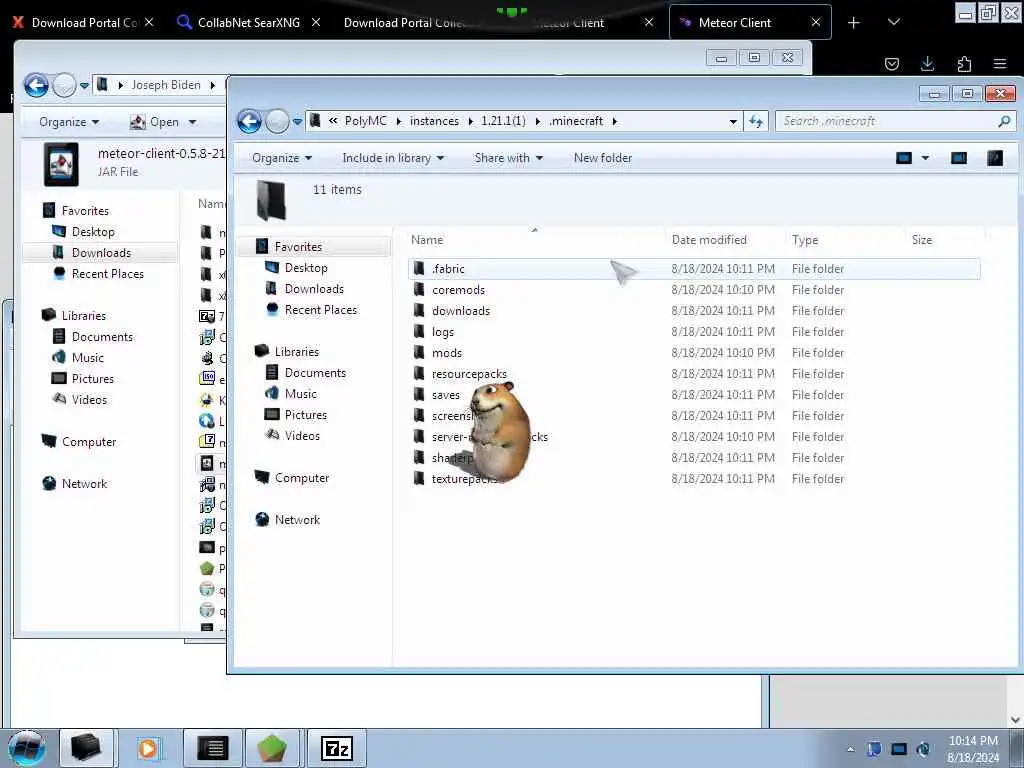
Task: Open media player taskbar icon
Action: tap(149, 748)
